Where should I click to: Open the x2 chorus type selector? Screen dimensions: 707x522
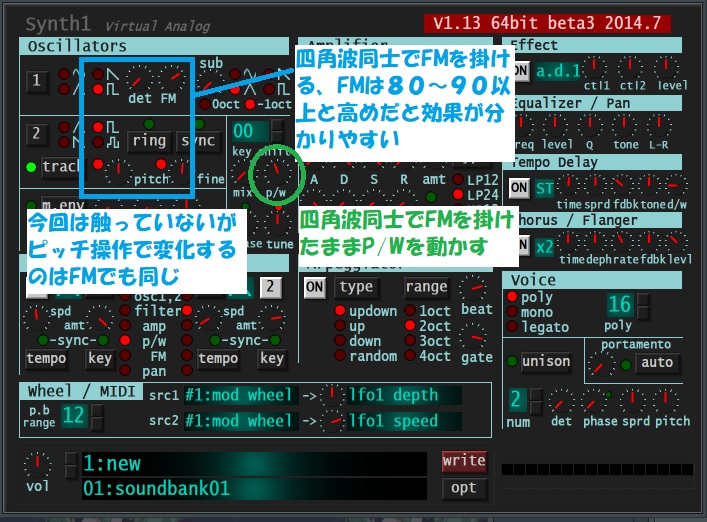coord(545,247)
